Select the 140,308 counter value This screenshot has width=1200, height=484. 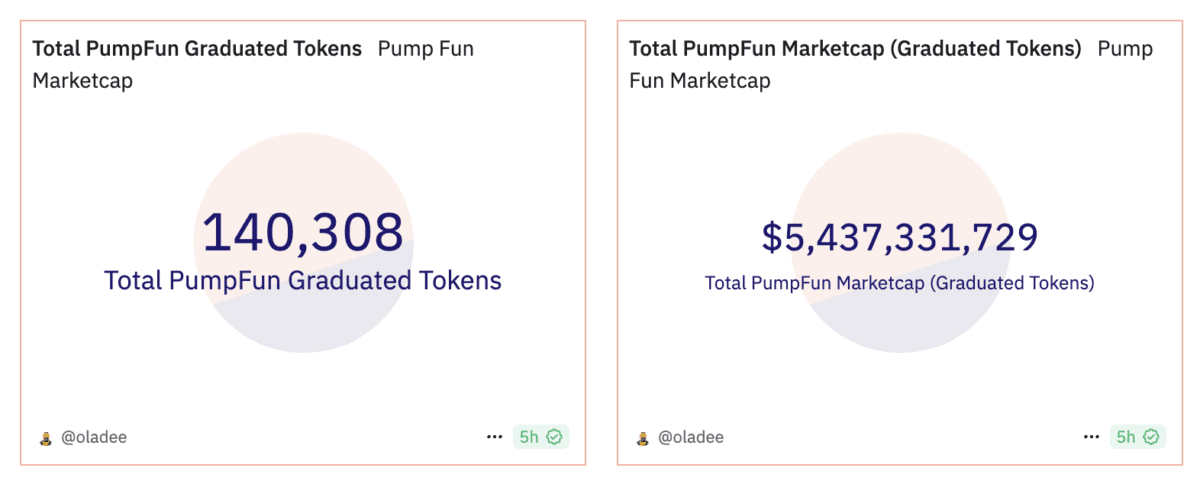[x=303, y=232]
